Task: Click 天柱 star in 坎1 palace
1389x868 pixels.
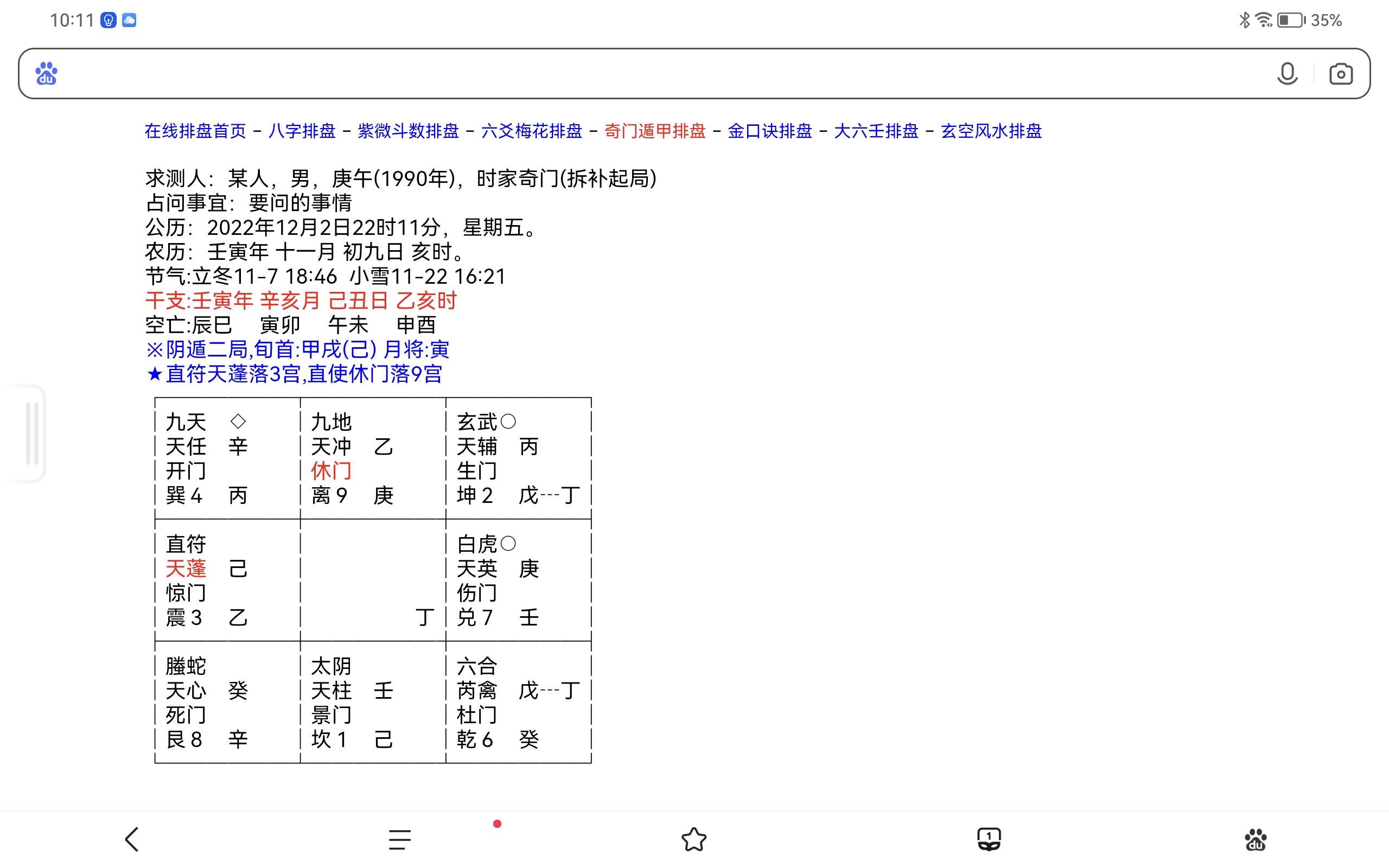Action: click(330, 691)
